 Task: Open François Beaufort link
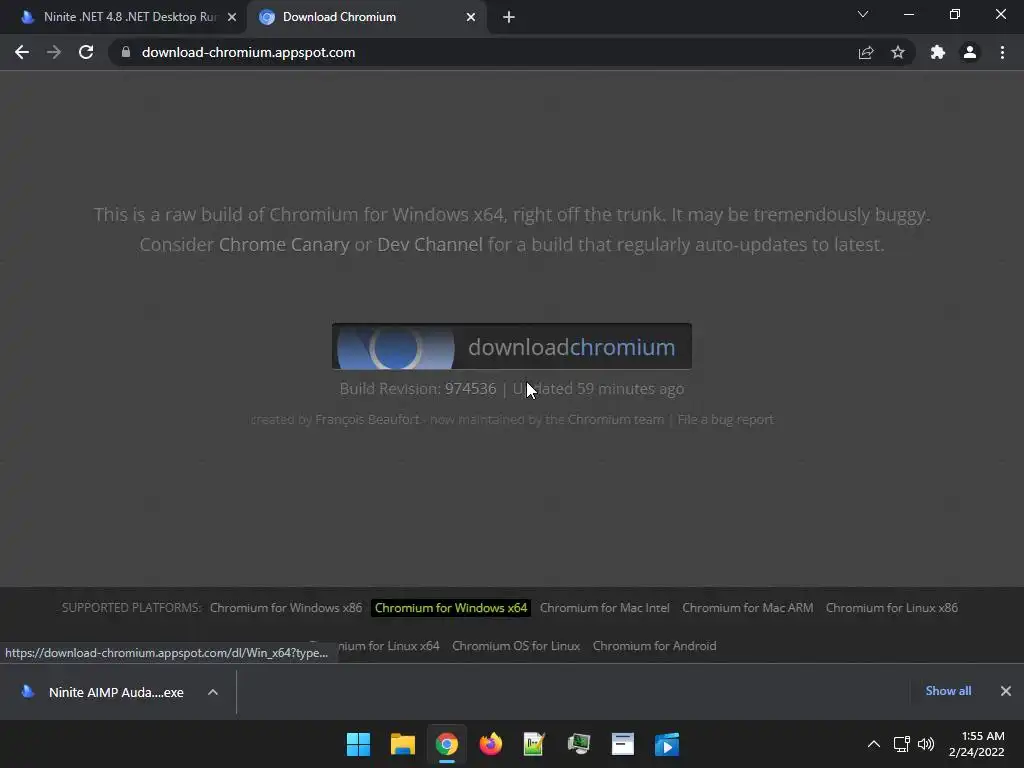pyautogui.click(x=367, y=419)
